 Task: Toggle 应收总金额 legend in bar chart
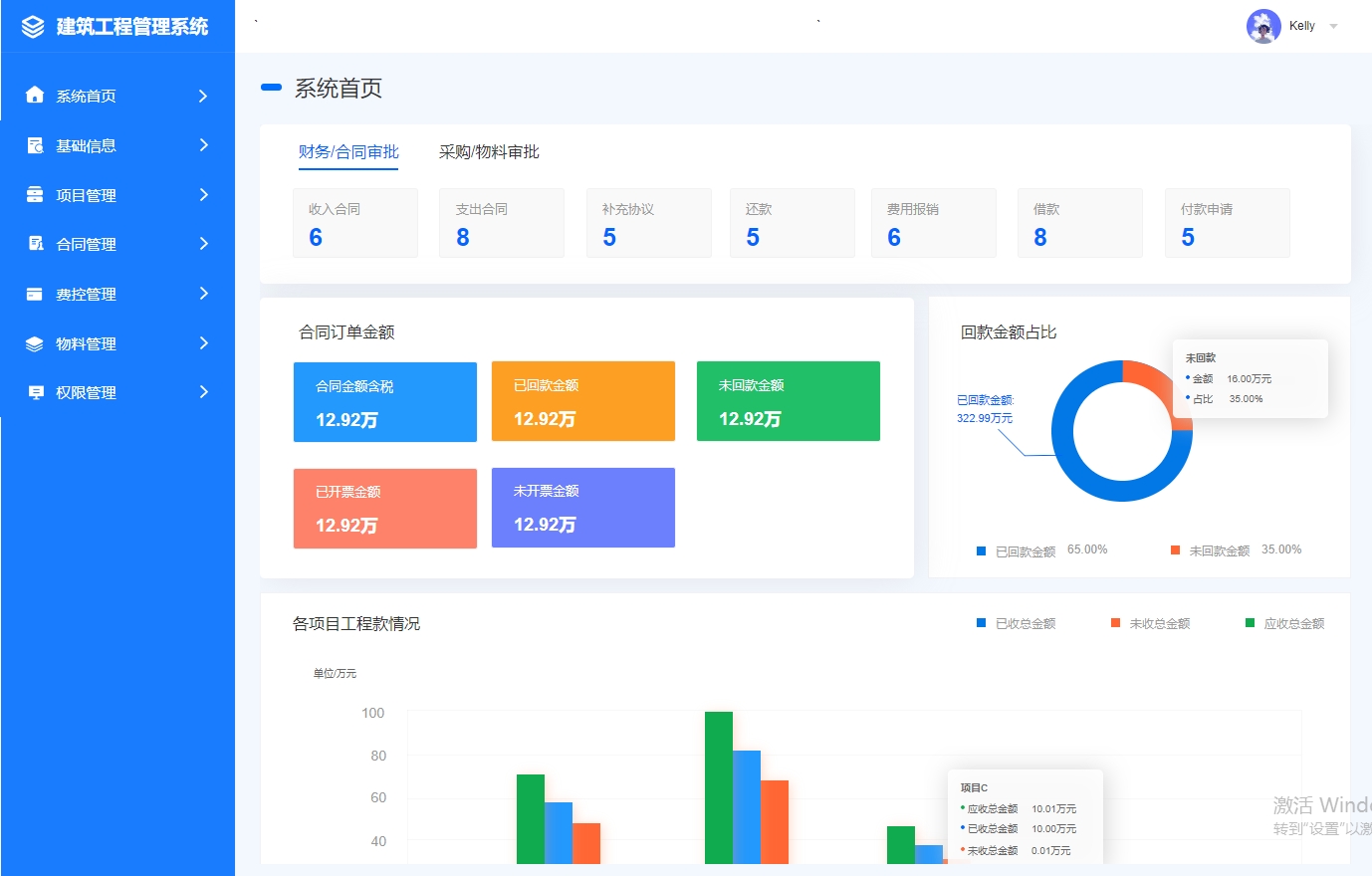tap(1285, 623)
